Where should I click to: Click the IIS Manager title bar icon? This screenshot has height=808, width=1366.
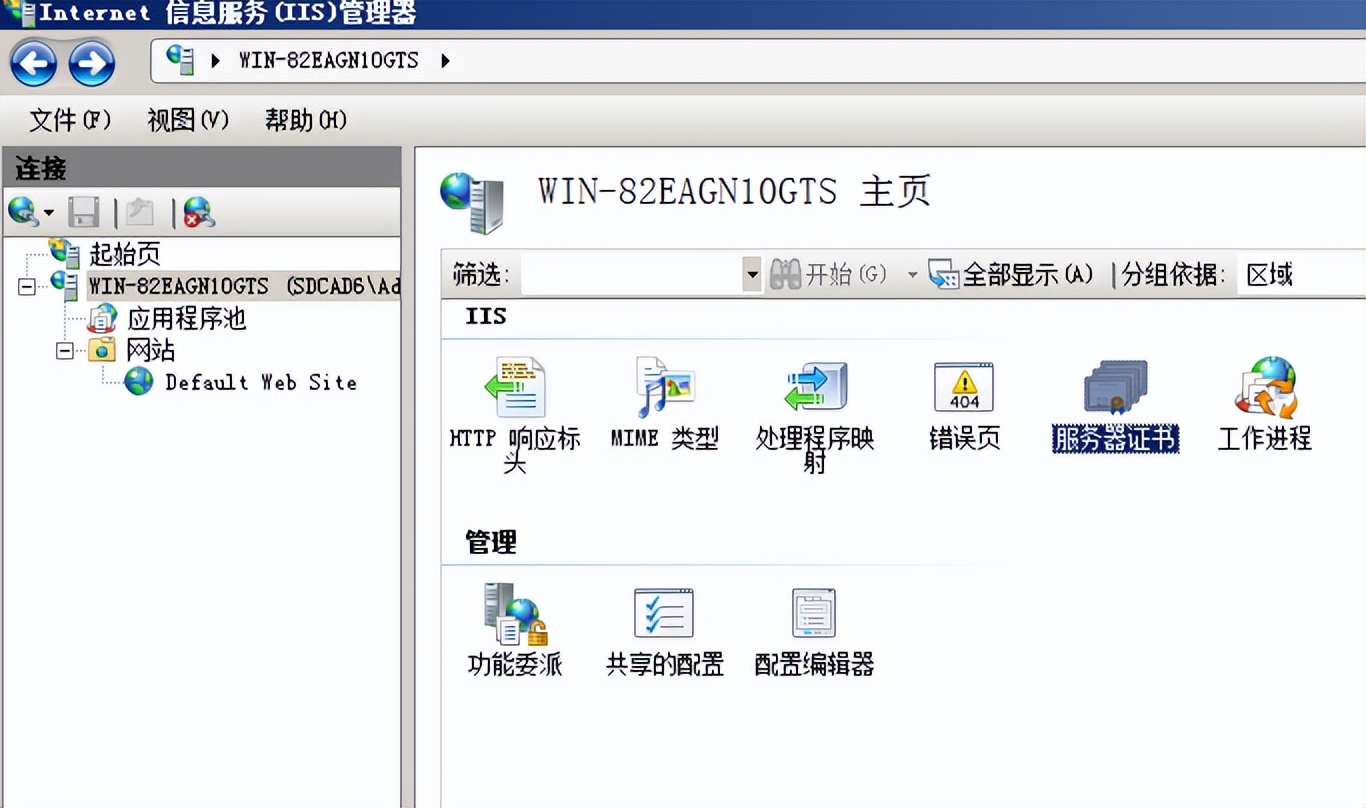click(x=18, y=13)
